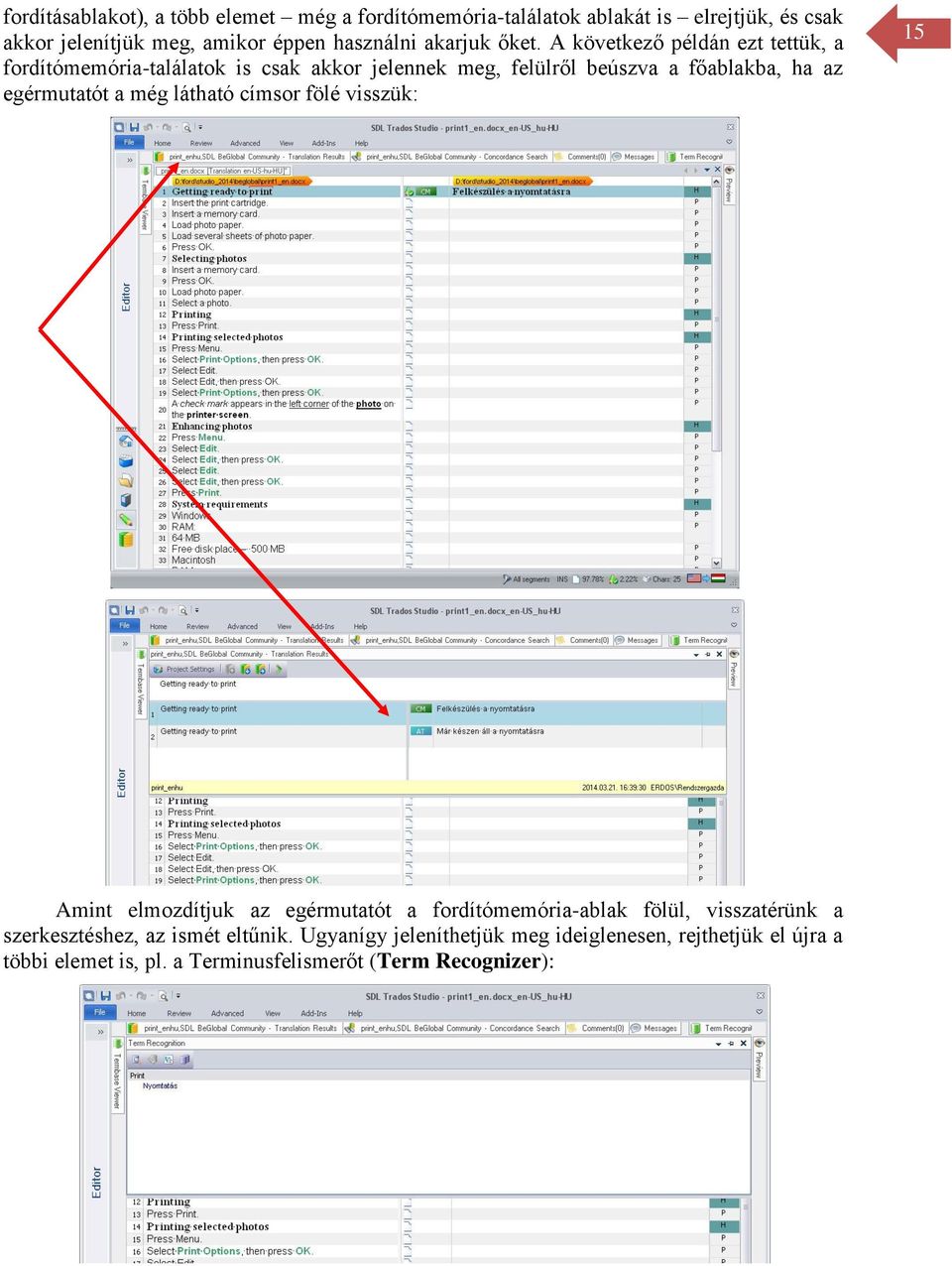Click Project Settings button in Translation Results panel
The image size is (952, 1266).
[x=183, y=670]
